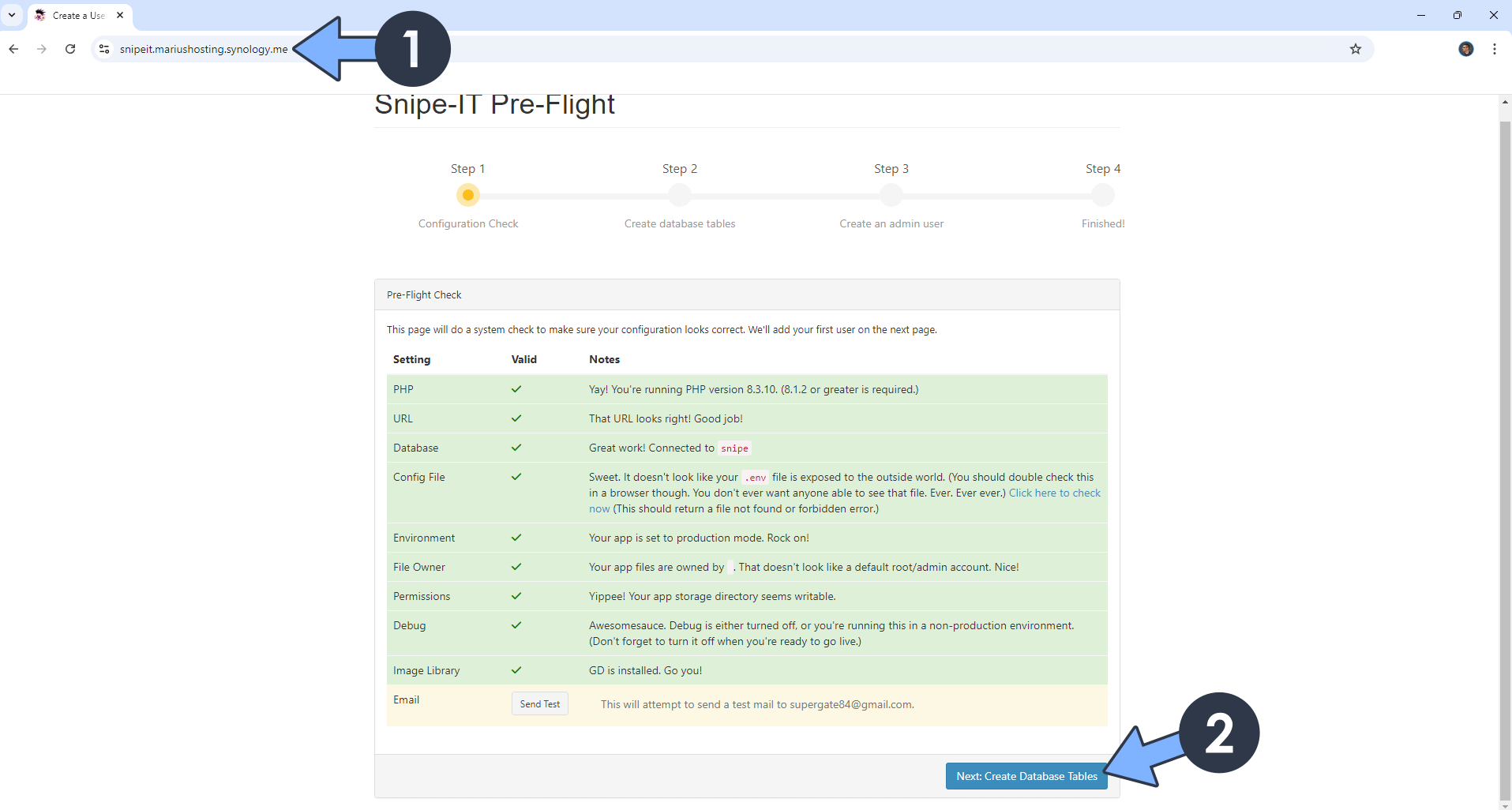
Task: Minimize the Chrome window
Action: [x=1421, y=15]
